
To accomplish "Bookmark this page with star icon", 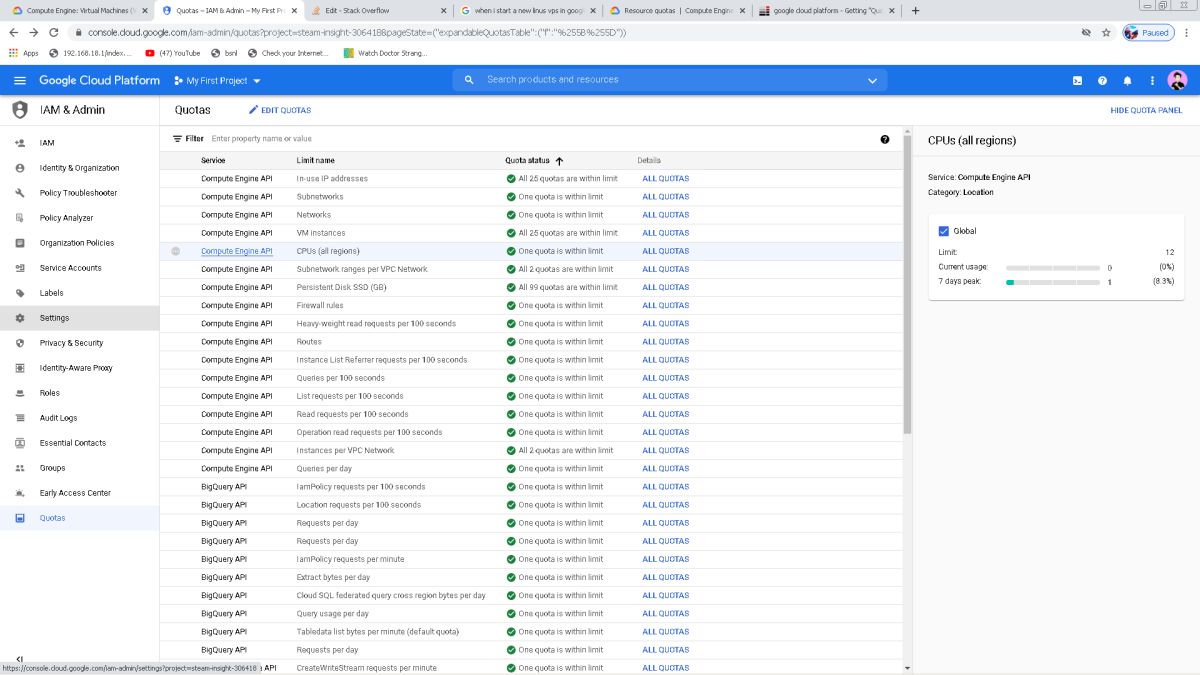I will click(x=1106, y=32).
